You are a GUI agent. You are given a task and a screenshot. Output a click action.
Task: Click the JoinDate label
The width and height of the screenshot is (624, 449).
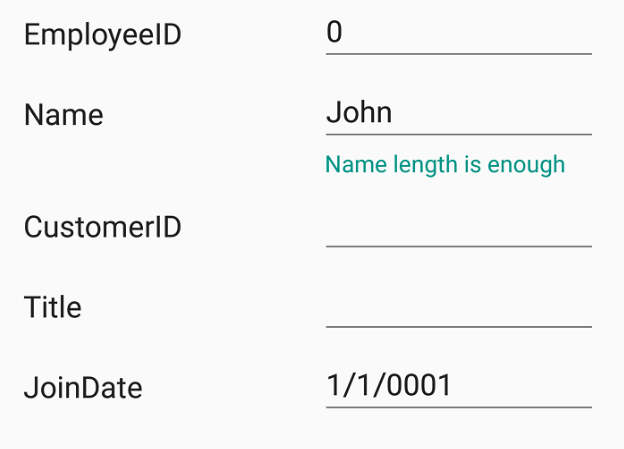[x=83, y=388]
